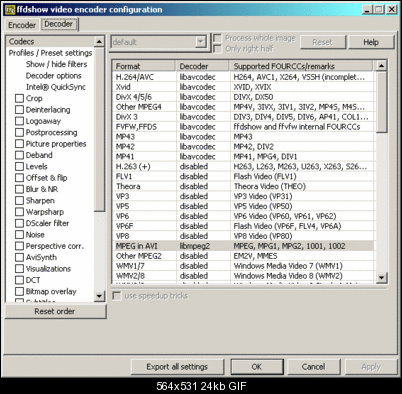Click the ffdshow title bar icon
Image resolution: width=402 pixels, height=394 pixels.
tap(10, 10)
